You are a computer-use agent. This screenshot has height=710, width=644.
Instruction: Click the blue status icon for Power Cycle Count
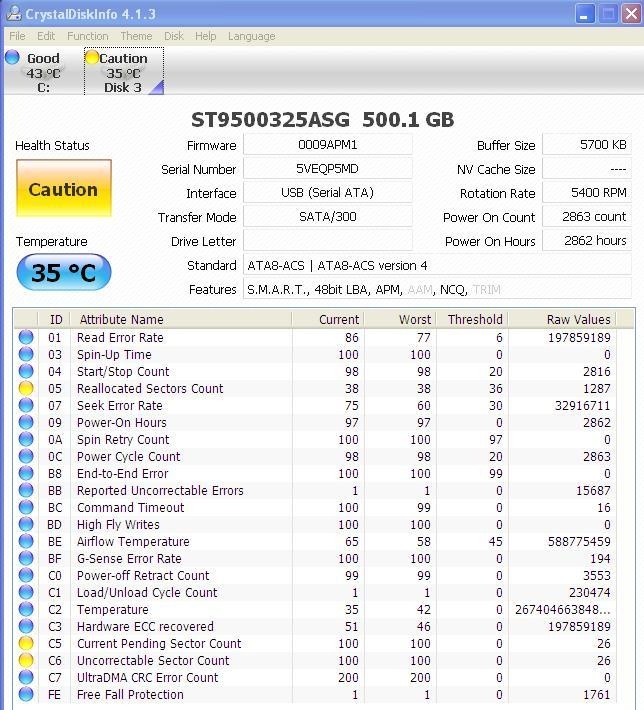[x=26, y=456]
